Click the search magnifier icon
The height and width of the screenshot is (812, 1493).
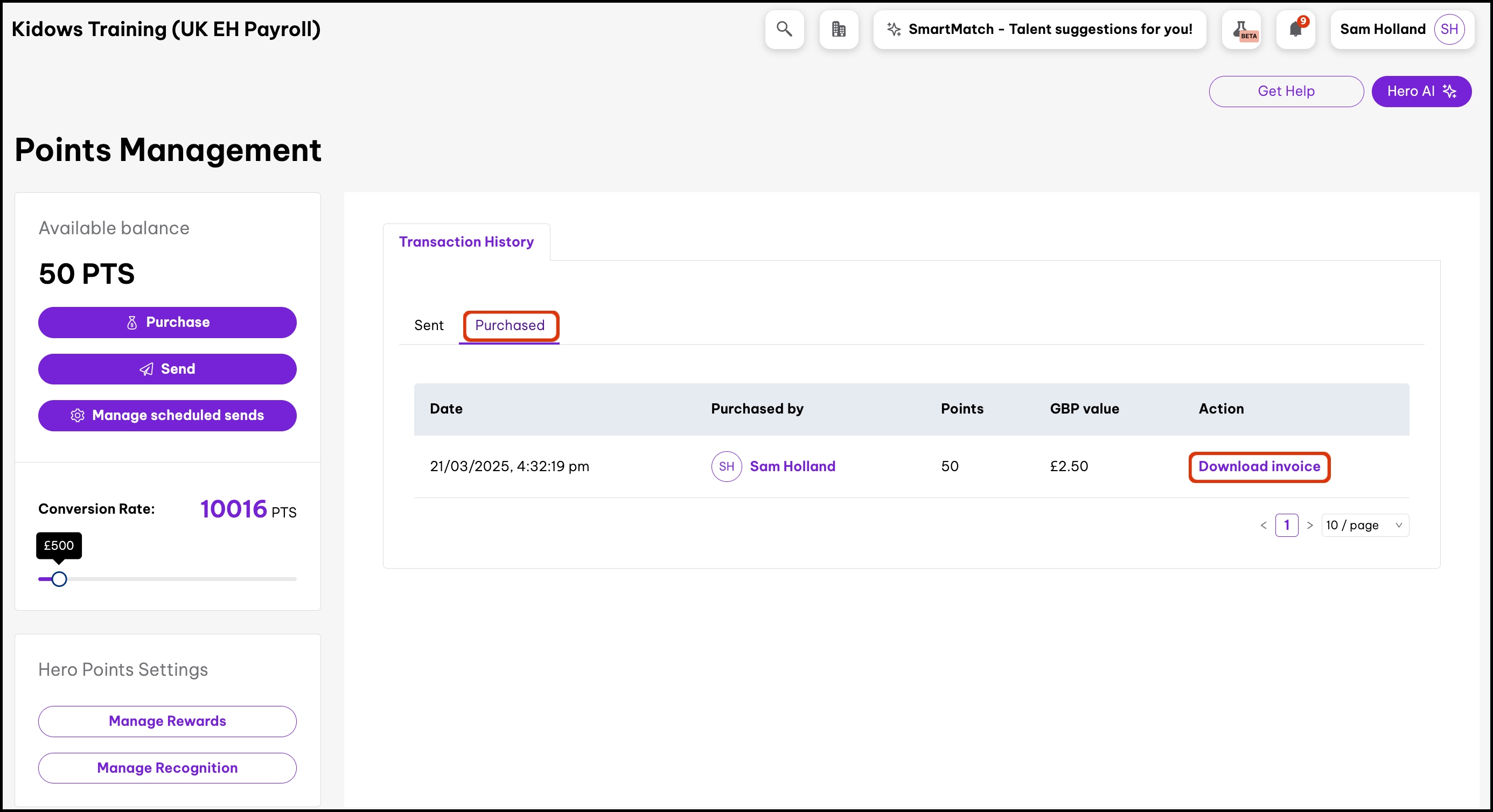(784, 29)
